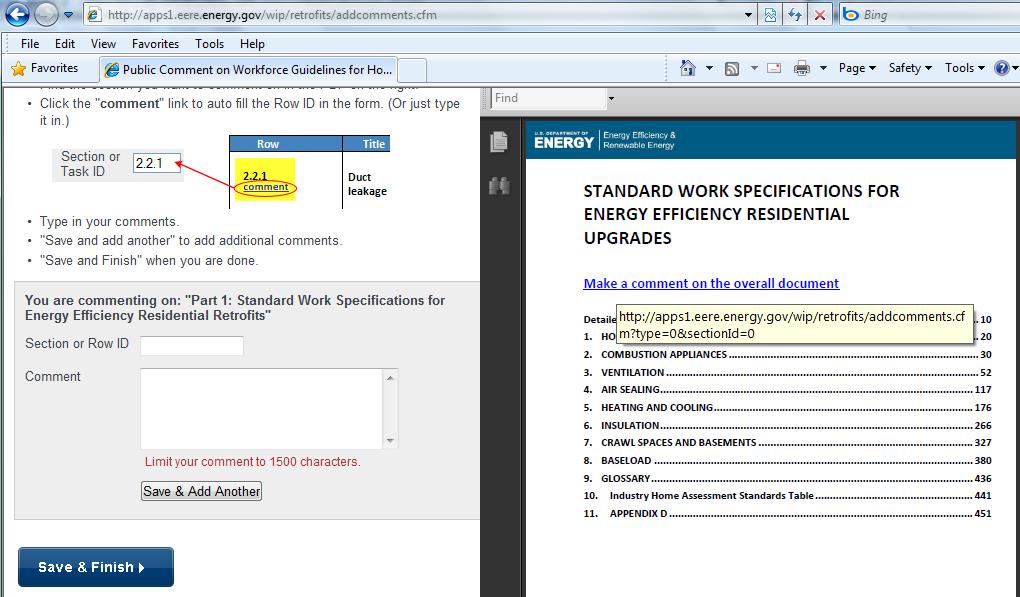Click the Comment box scroll up arrow
The height and width of the screenshot is (597, 1020).
[390, 377]
